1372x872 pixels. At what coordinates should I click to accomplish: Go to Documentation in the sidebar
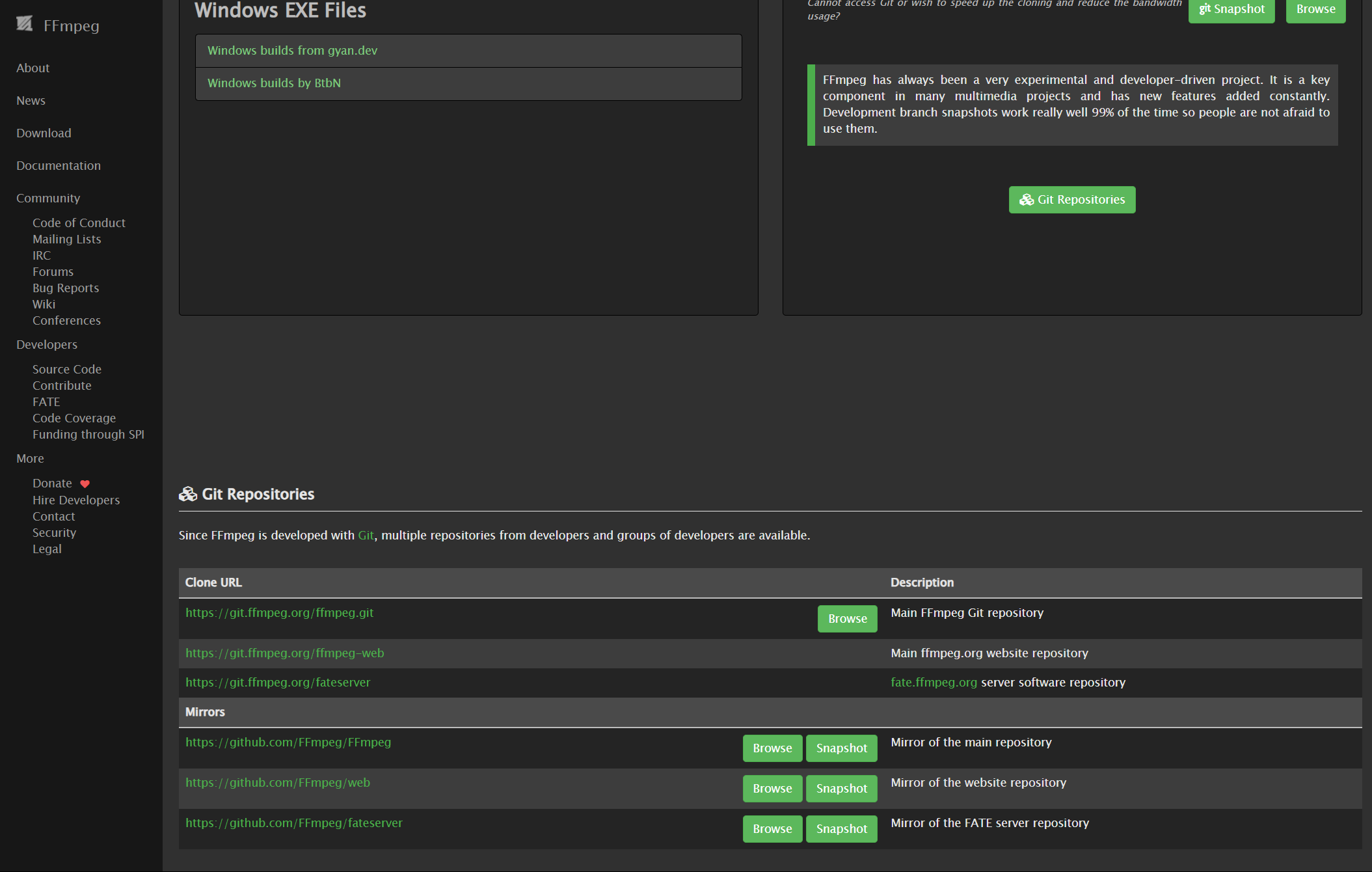coord(59,165)
